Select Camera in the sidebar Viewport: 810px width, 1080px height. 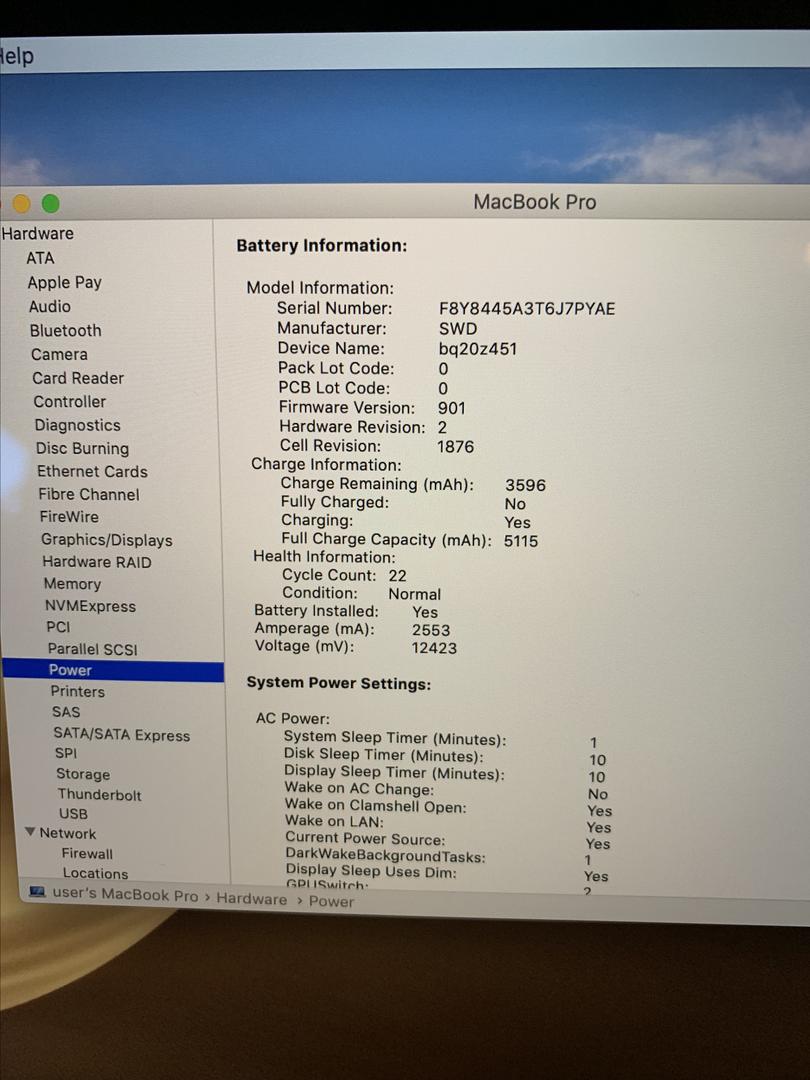point(59,354)
